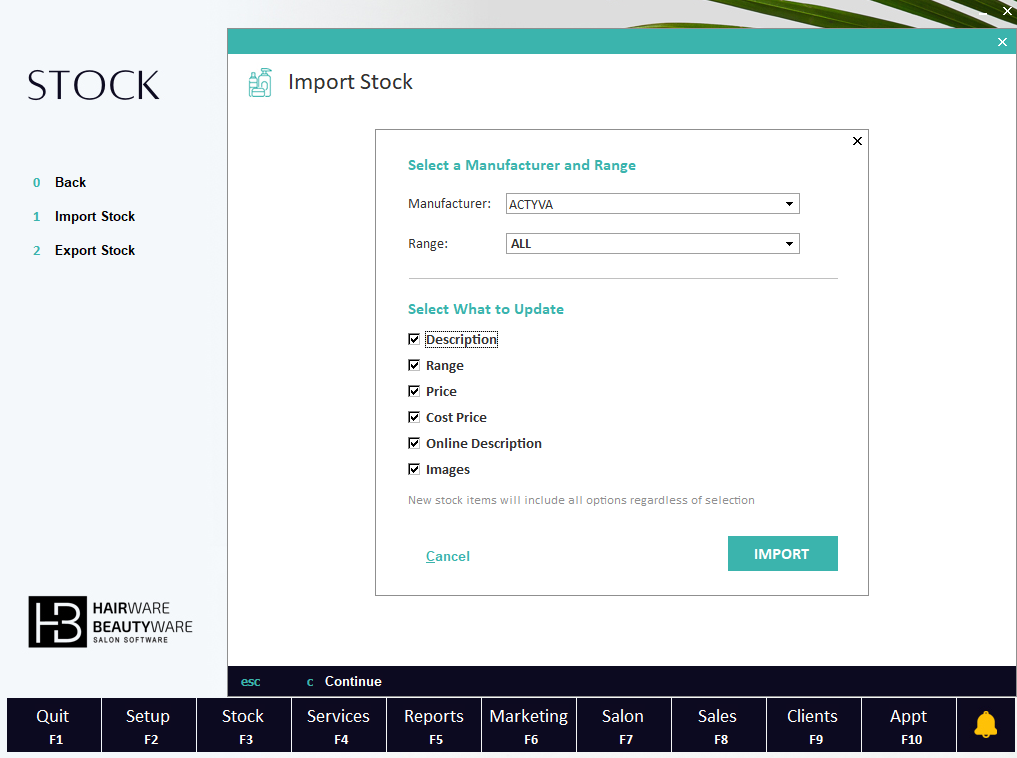1017x758 pixels.
Task: Close the Select Manufacturer dialog with X
Action: point(857,141)
